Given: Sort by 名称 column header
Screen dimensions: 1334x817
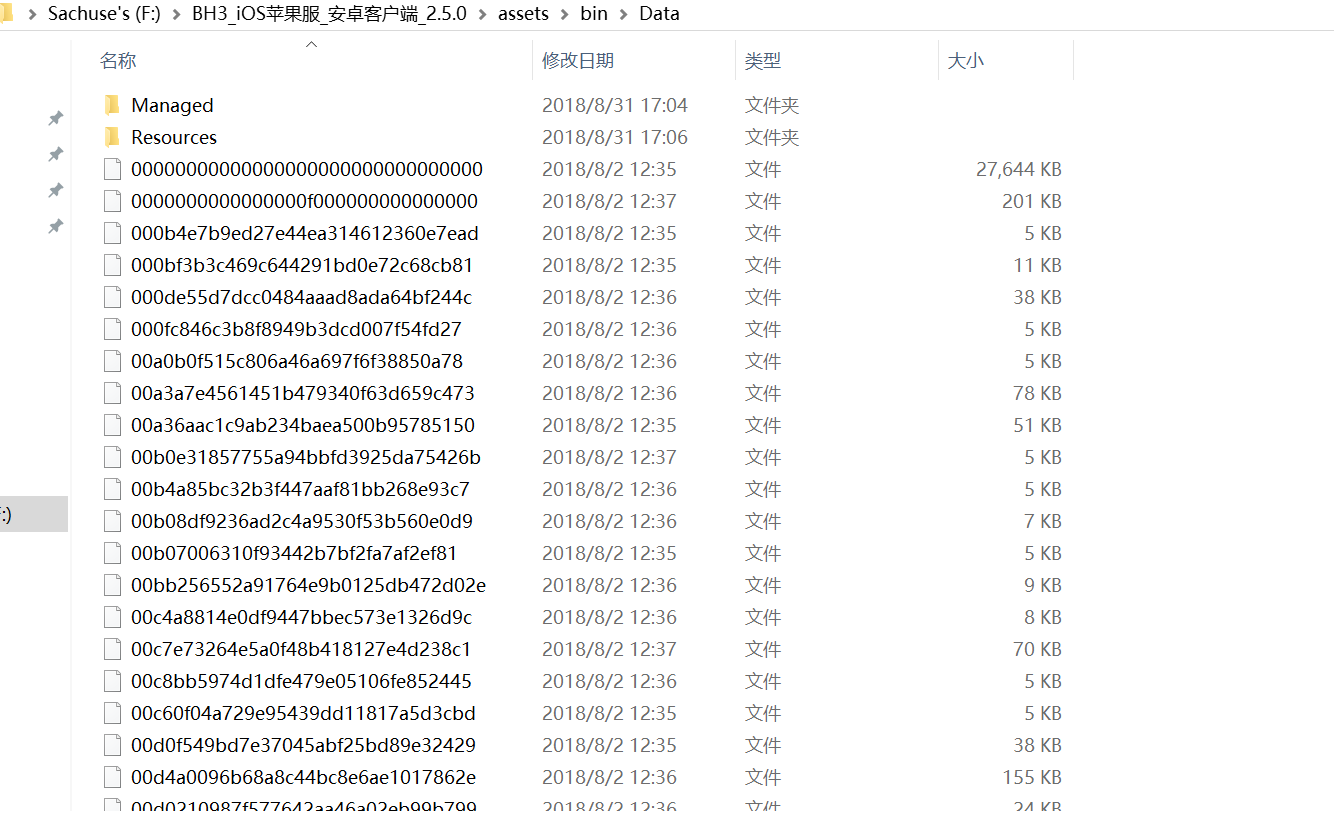Looking at the screenshot, I should click(118, 61).
